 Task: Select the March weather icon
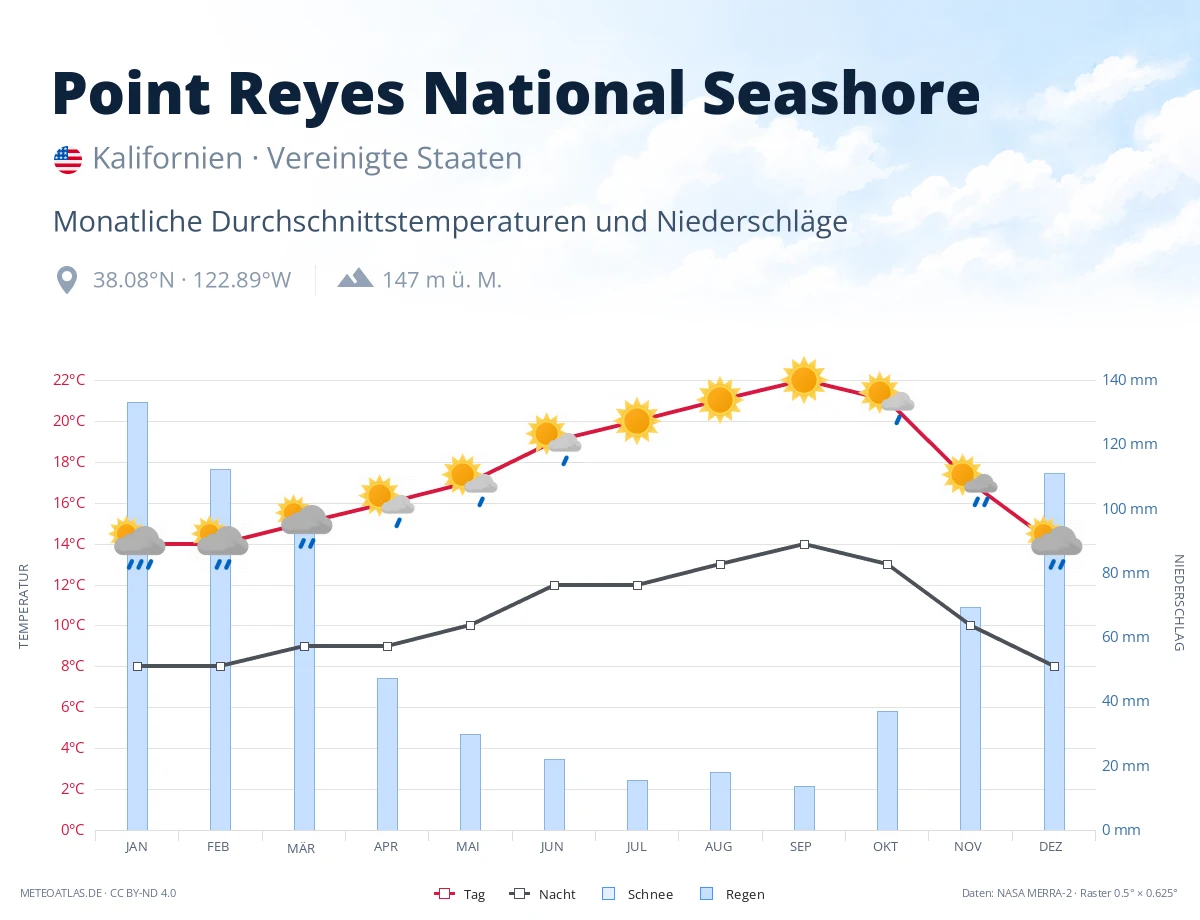click(305, 523)
